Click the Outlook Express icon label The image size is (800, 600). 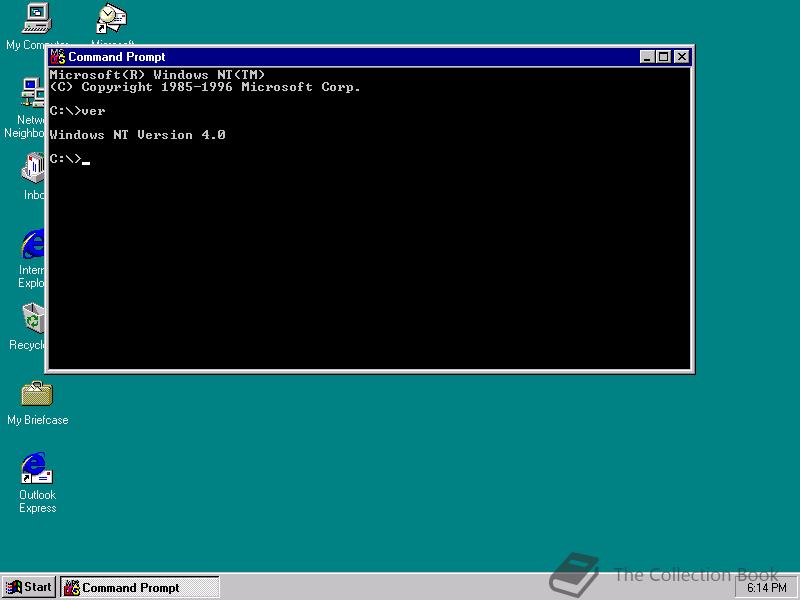pos(38,502)
